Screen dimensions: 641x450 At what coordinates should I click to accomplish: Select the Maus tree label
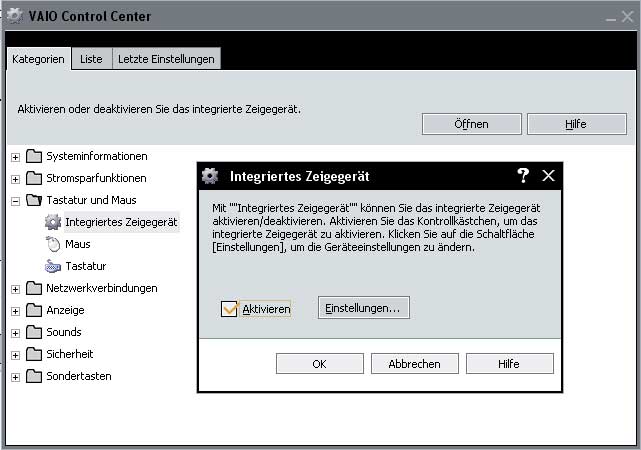tap(78, 244)
